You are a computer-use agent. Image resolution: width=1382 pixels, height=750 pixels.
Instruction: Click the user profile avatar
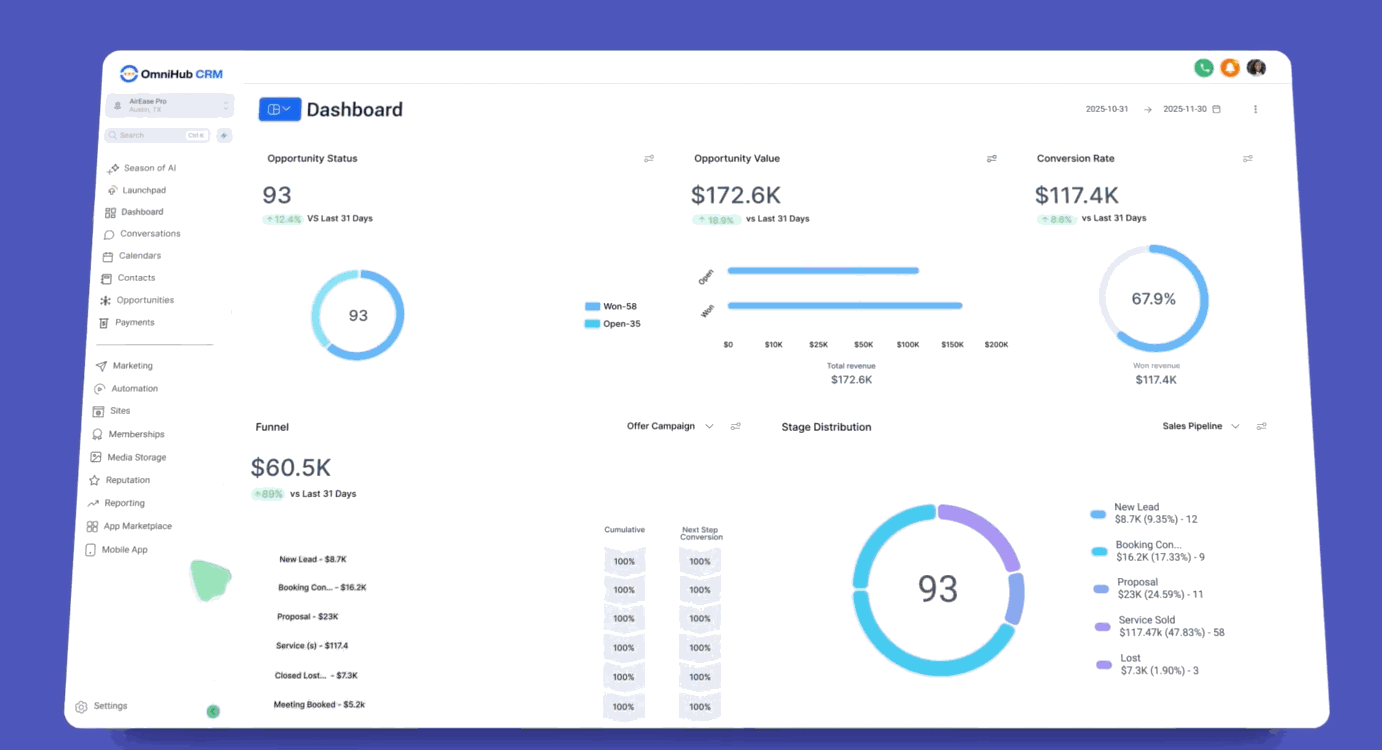click(1256, 68)
